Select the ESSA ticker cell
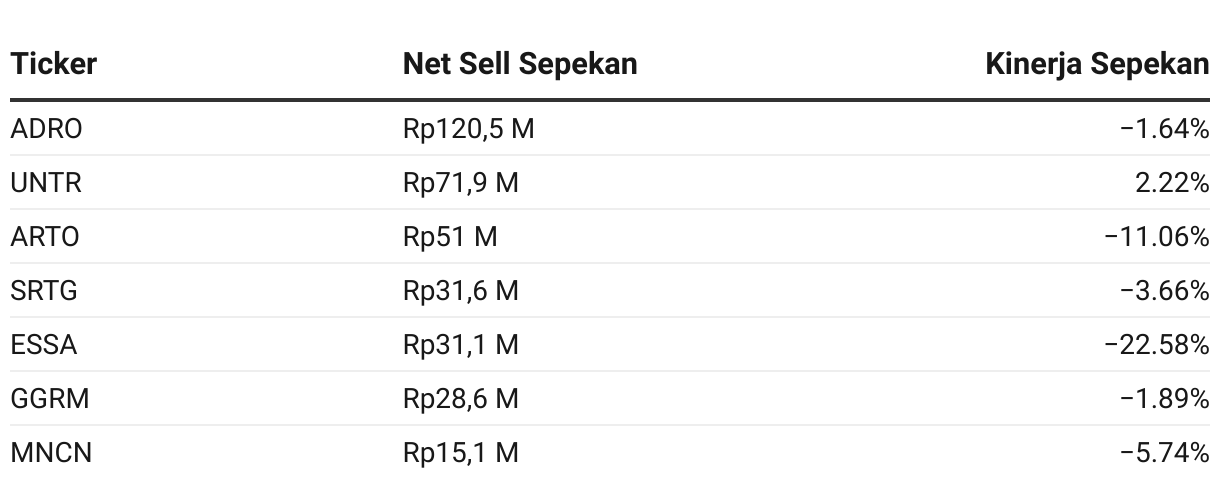 tap(44, 345)
